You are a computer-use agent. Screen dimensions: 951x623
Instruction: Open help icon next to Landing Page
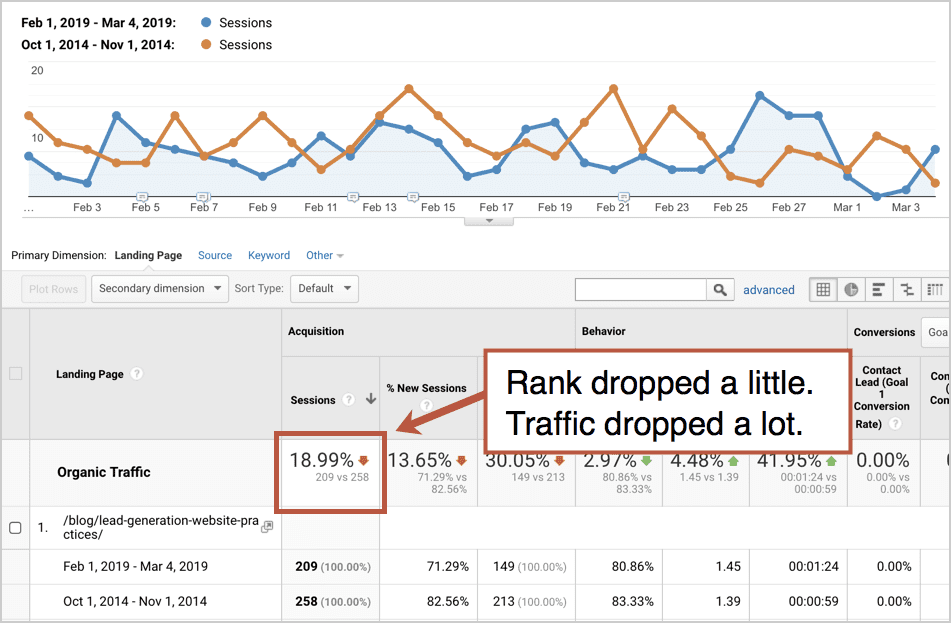click(x=137, y=374)
